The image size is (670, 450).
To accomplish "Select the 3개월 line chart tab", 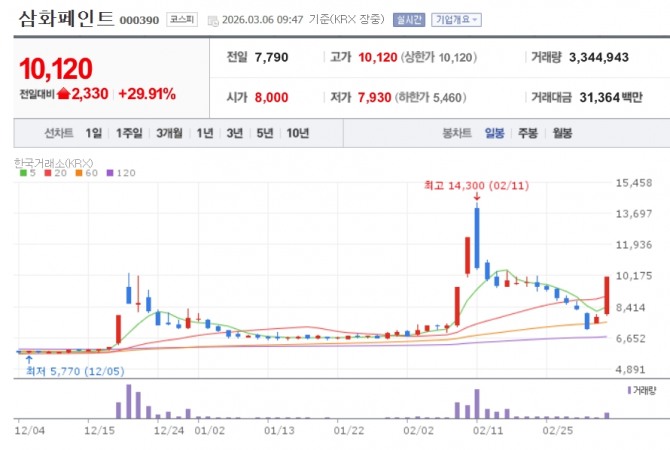I will tap(169, 133).
